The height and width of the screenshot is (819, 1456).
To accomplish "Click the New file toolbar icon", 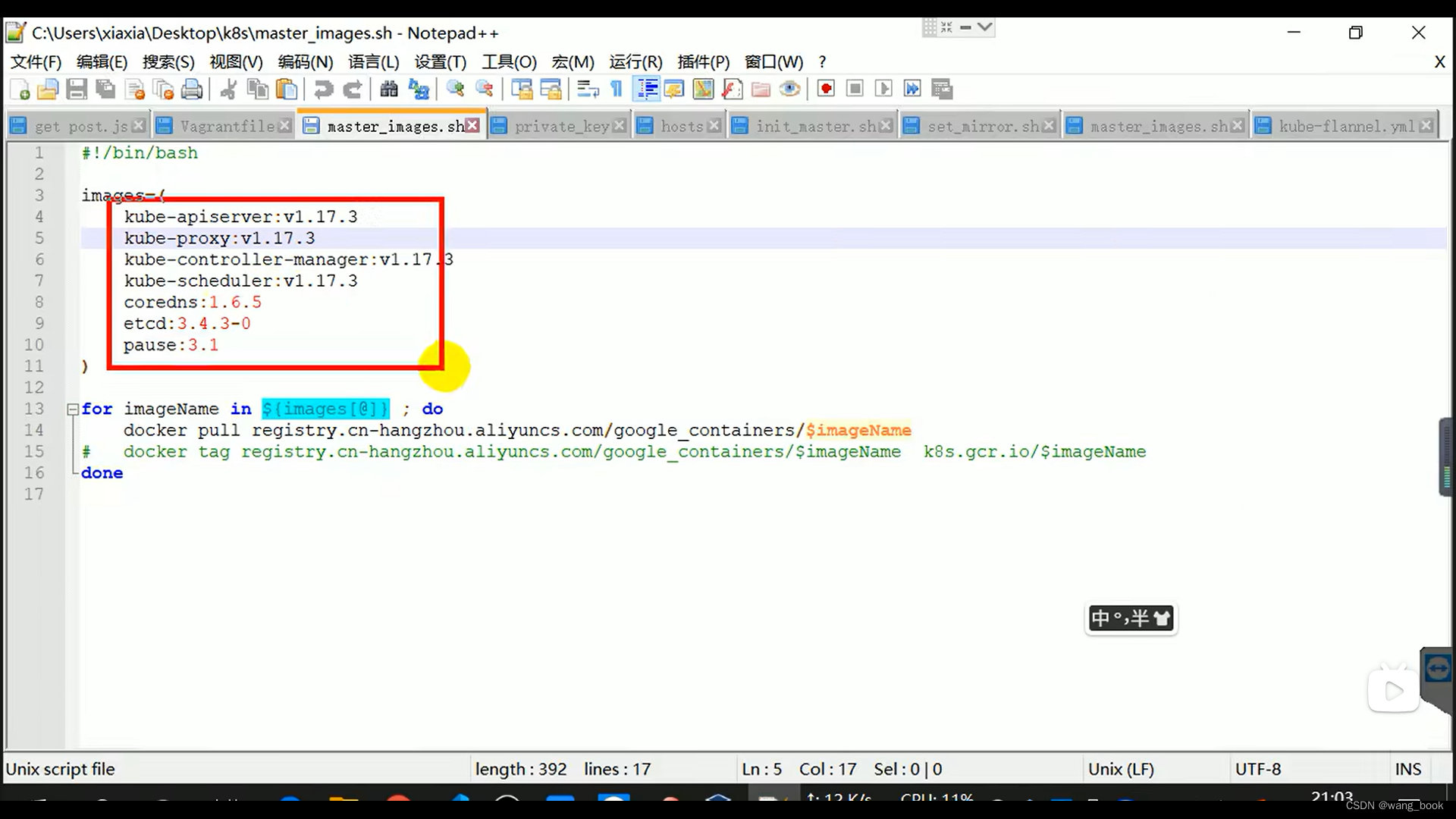I will point(20,89).
